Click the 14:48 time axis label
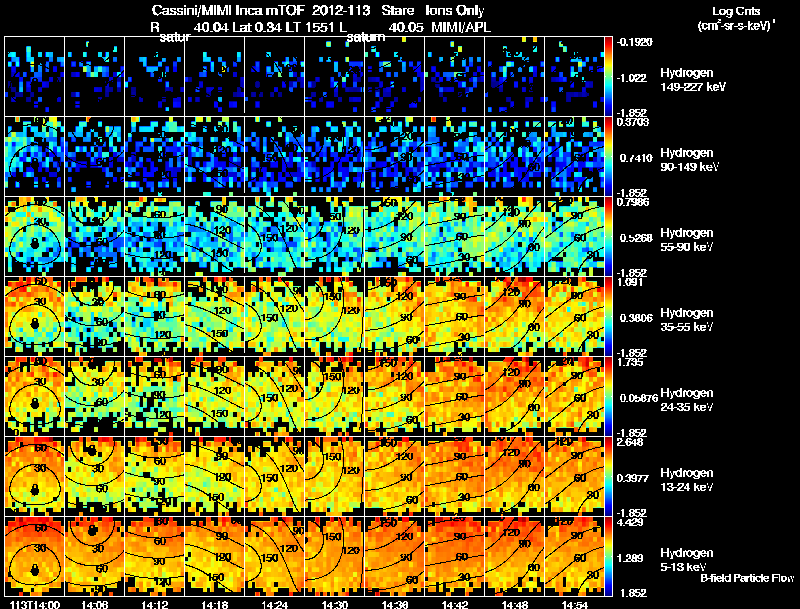800x609 pixels. [514, 605]
